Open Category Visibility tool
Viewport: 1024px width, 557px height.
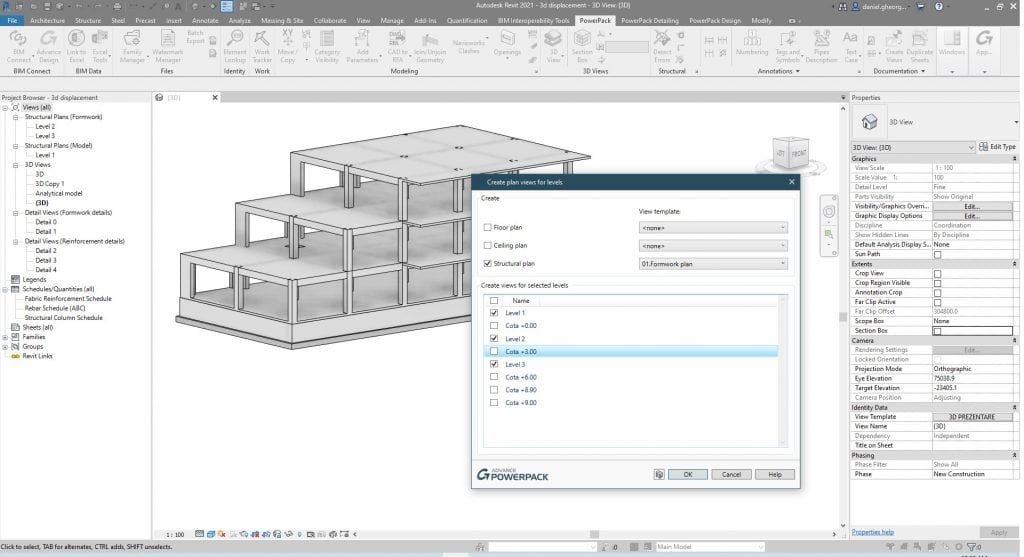coord(327,46)
